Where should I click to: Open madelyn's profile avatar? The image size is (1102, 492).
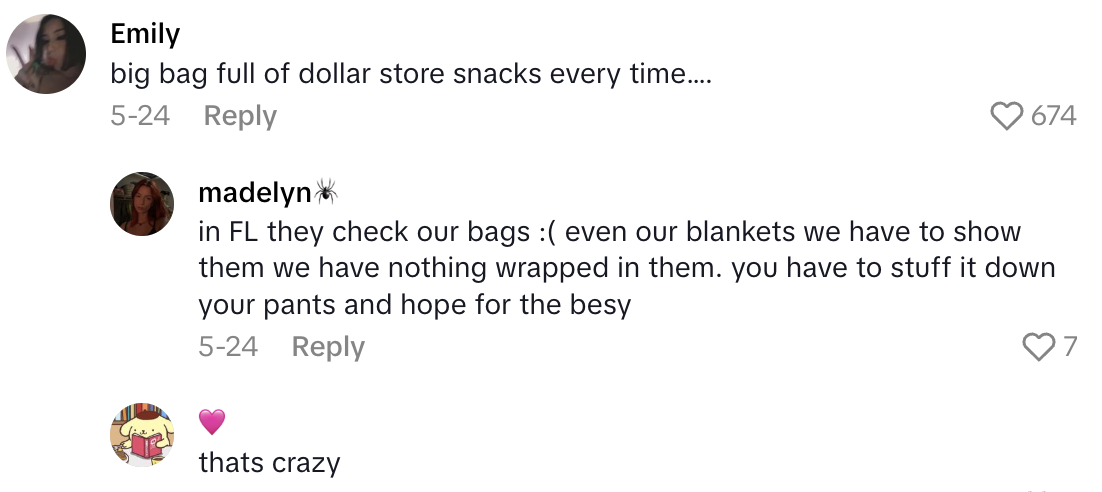coord(141,203)
